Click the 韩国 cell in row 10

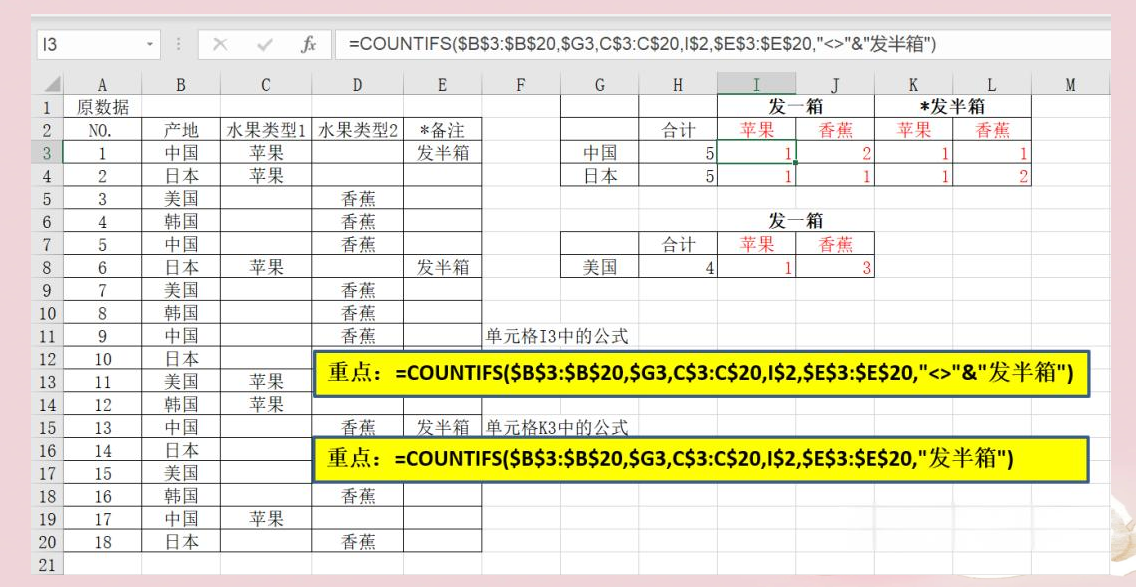tap(180, 313)
